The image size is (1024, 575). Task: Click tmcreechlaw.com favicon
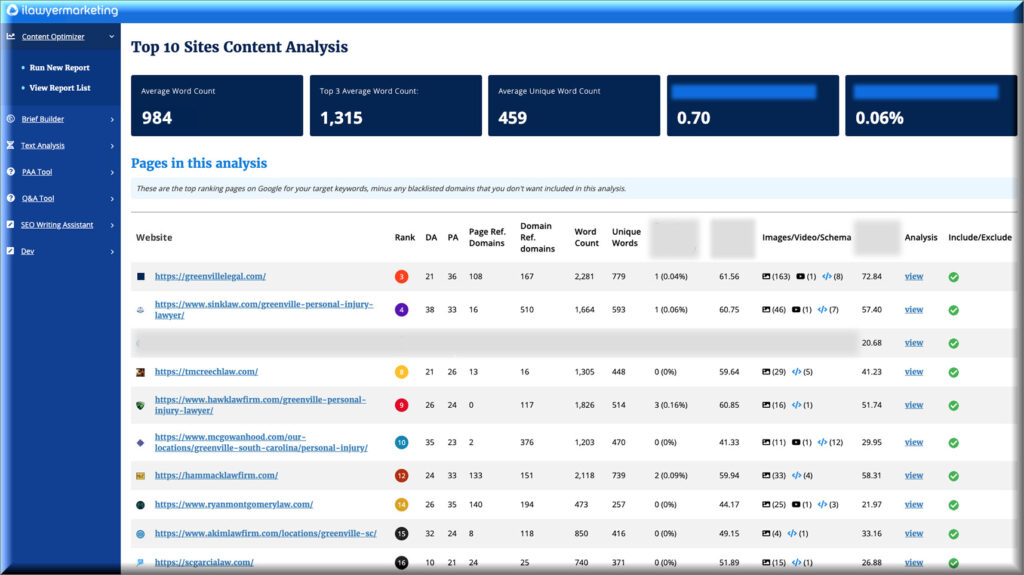140,372
